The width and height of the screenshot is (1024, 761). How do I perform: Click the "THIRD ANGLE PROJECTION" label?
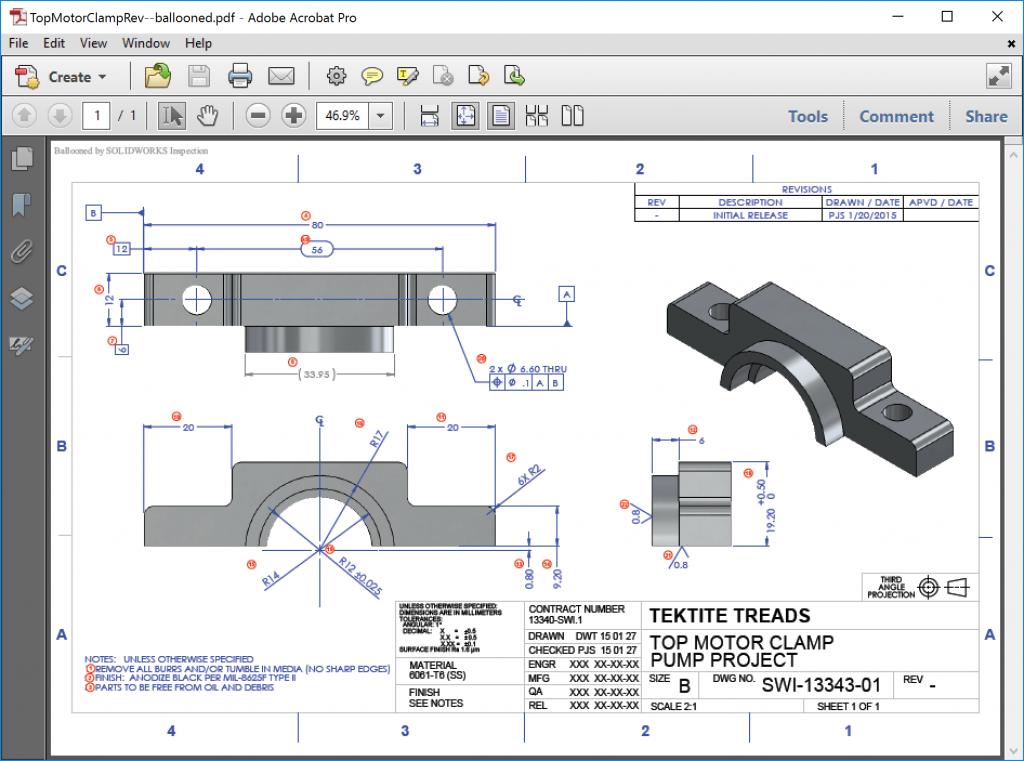(x=891, y=587)
